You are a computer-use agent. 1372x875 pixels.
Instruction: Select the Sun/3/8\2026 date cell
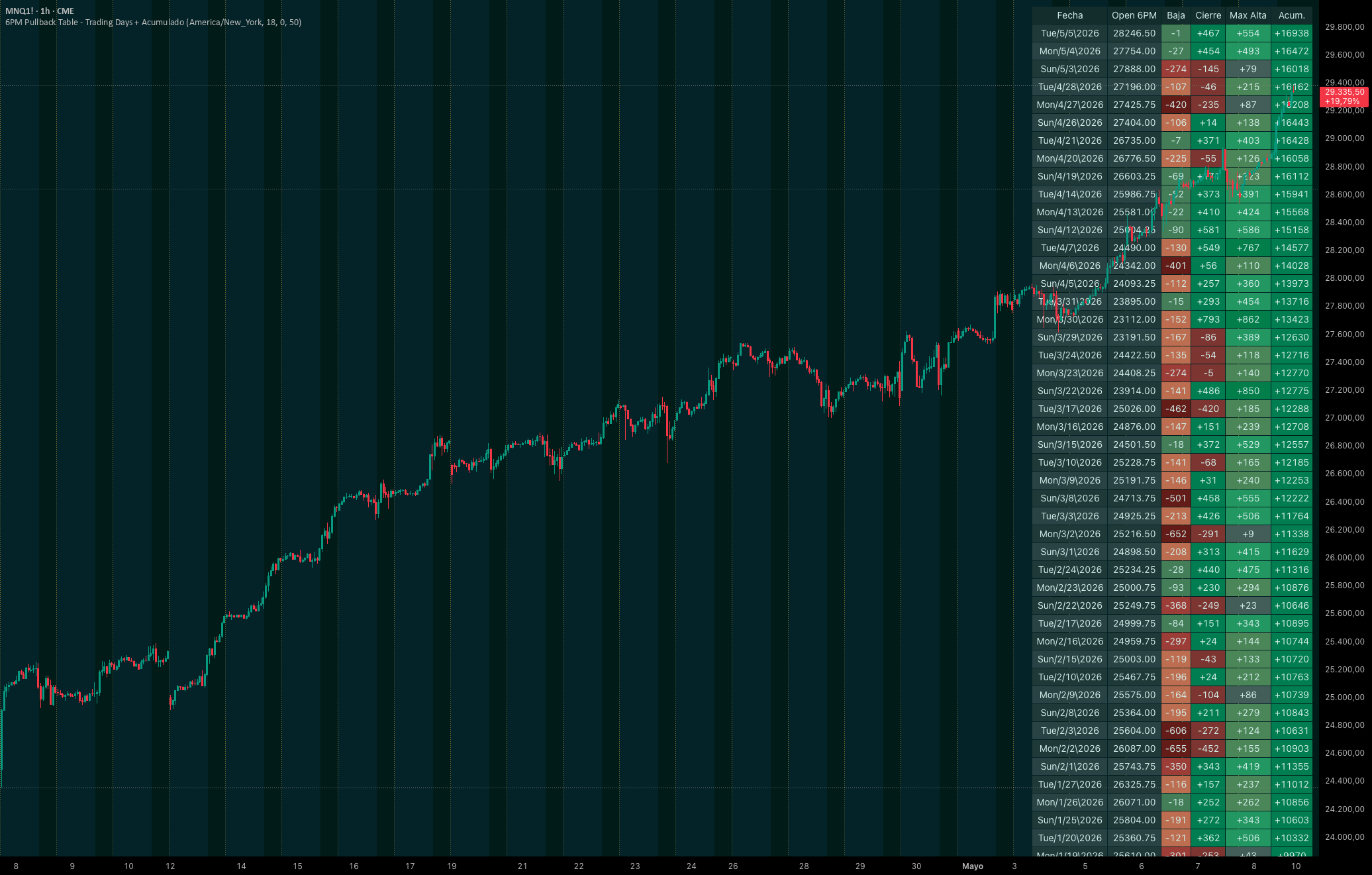point(1070,498)
